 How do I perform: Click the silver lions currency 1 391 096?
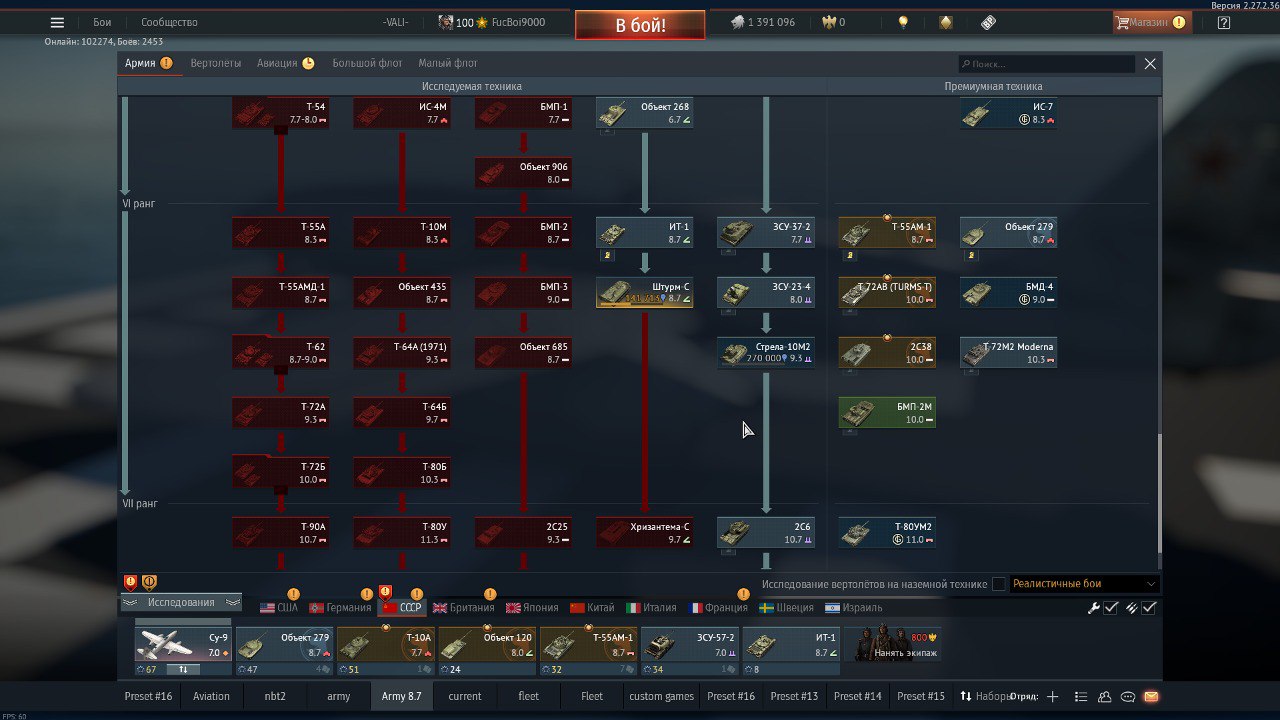(762, 22)
